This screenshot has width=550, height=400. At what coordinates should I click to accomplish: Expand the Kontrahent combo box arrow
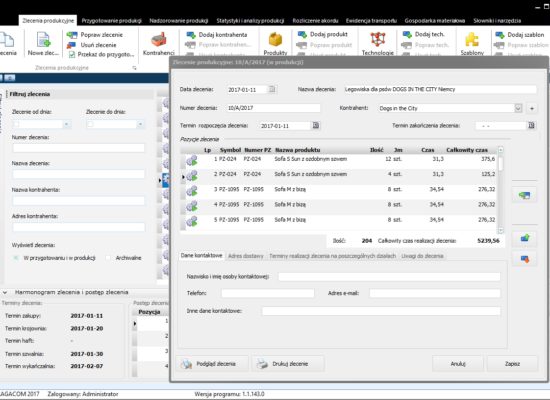tap(518, 108)
